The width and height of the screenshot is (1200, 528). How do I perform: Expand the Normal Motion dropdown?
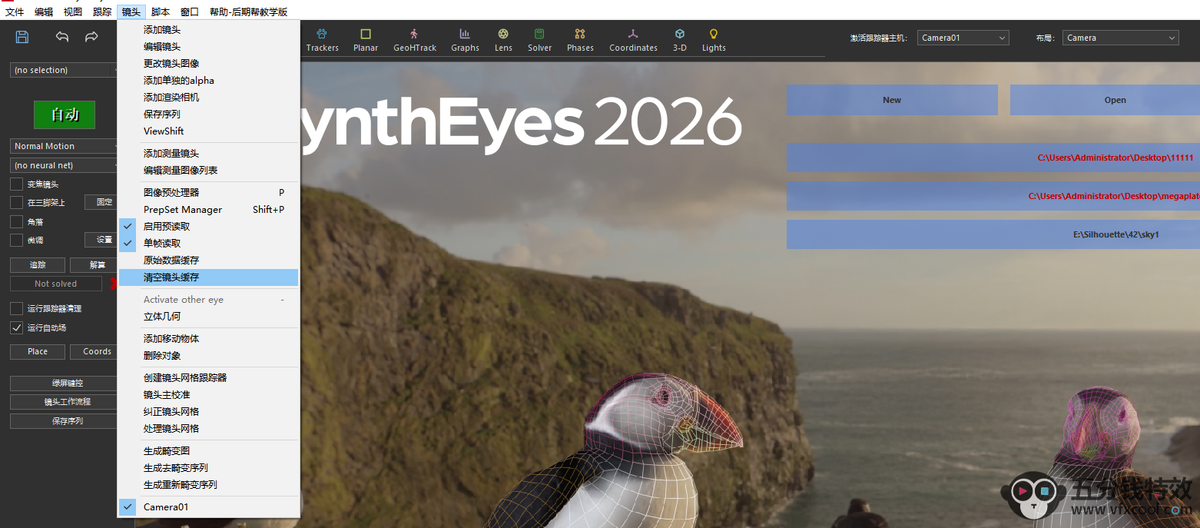click(x=63, y=146)
